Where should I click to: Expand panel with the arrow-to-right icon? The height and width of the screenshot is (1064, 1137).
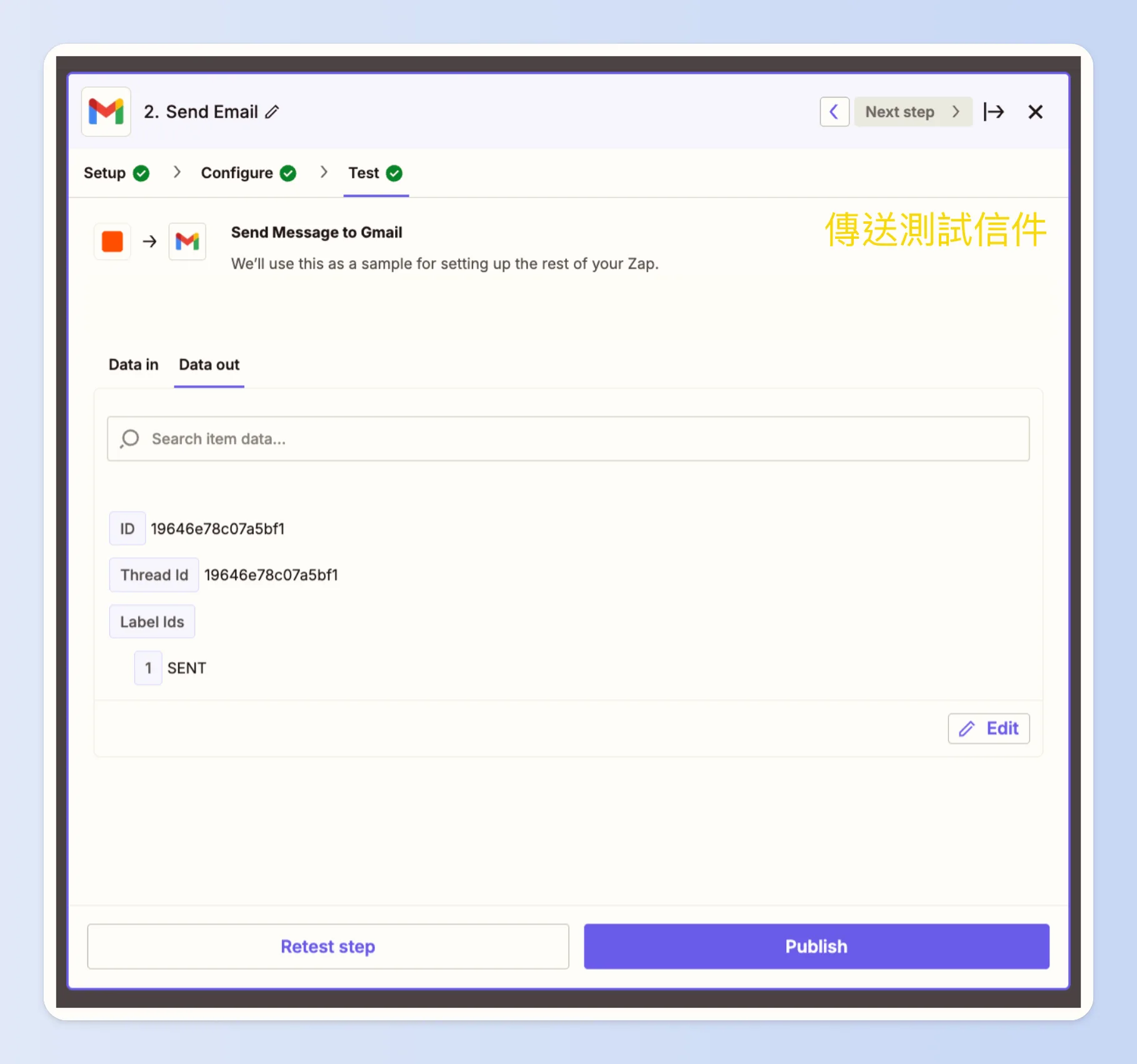[x=994, y=112]
